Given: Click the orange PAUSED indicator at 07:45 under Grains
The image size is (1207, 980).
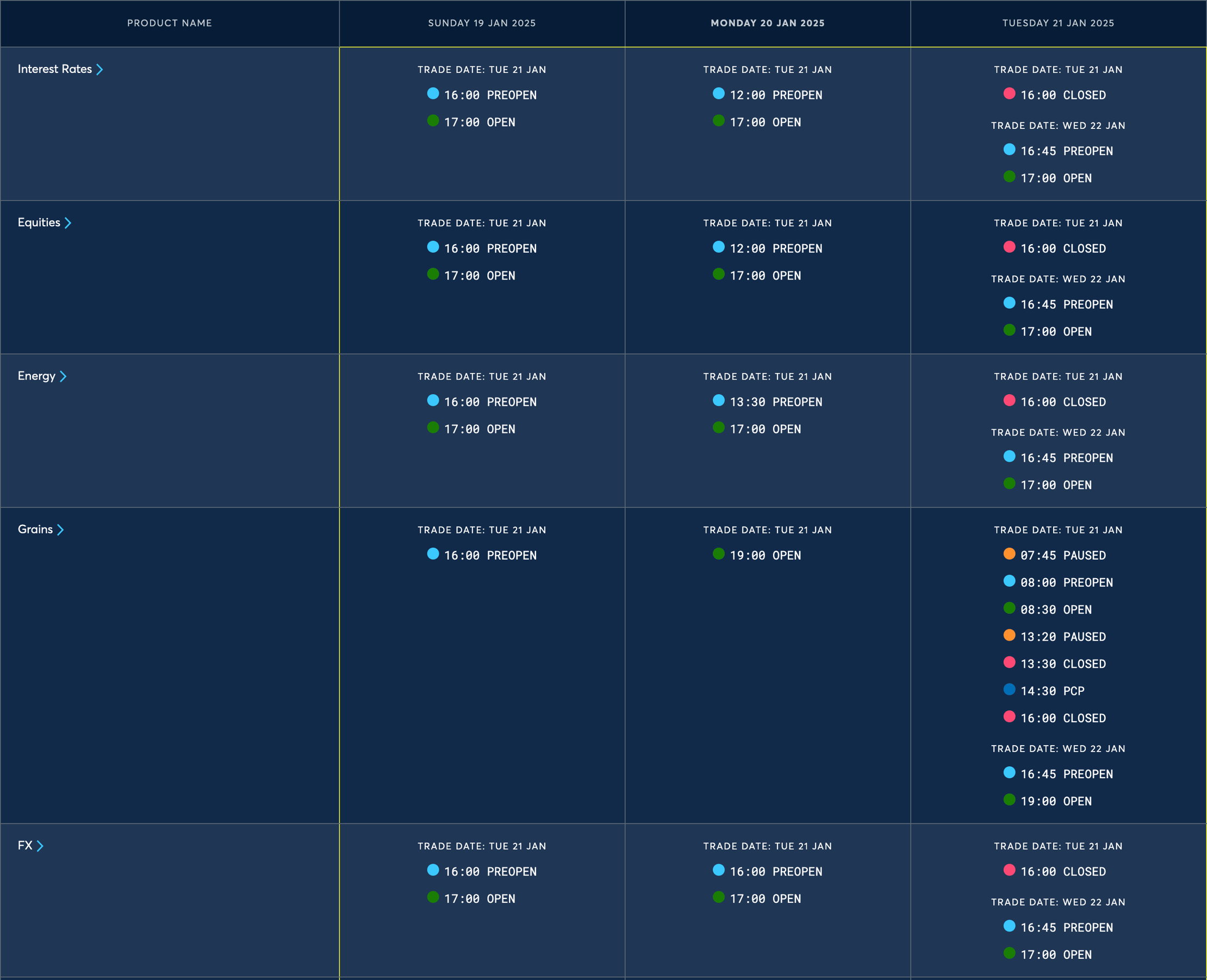Looking at the screenshot, I should pos(1010,554).
